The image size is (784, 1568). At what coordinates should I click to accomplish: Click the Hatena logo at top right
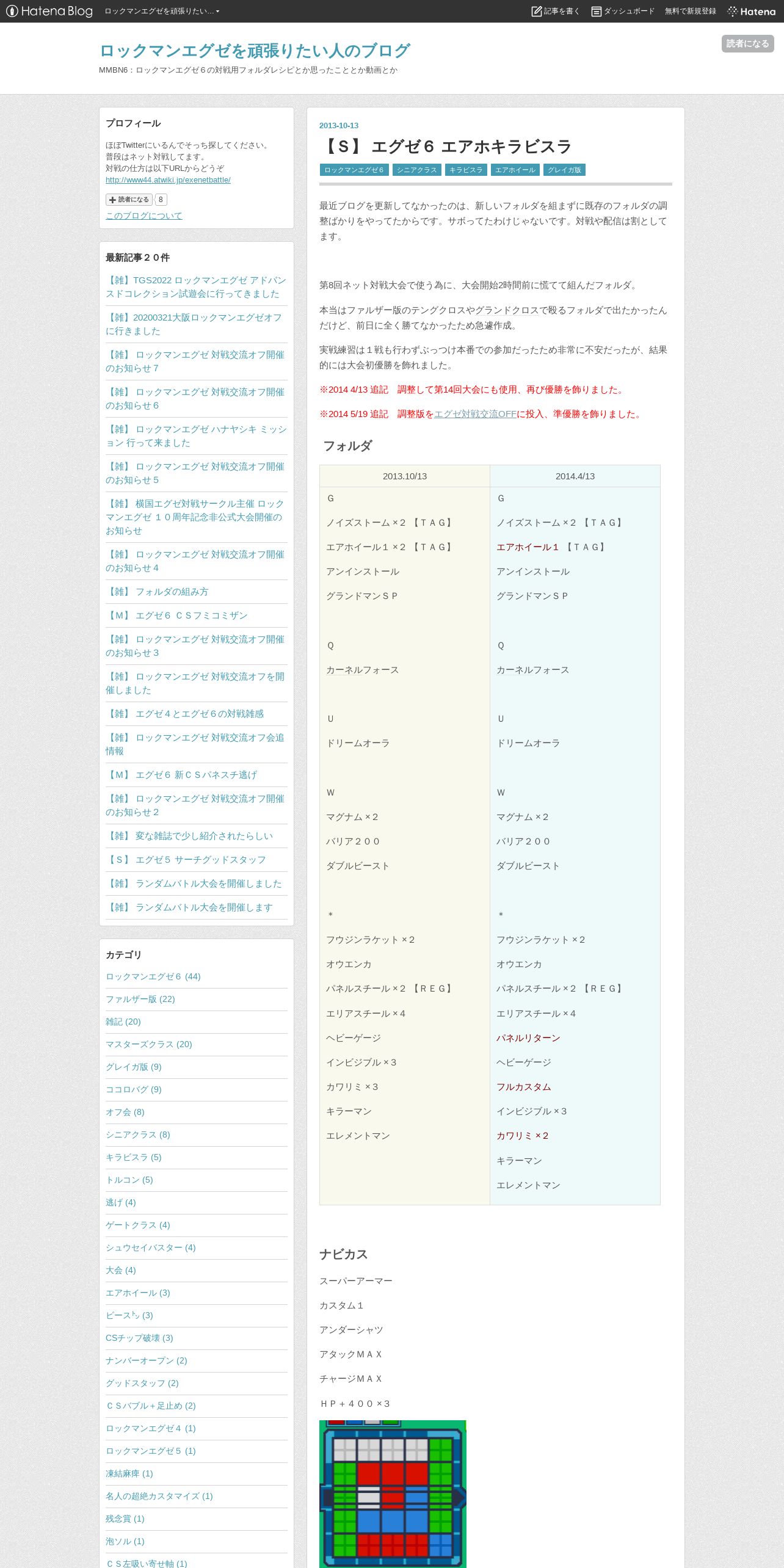coord(751,11)
